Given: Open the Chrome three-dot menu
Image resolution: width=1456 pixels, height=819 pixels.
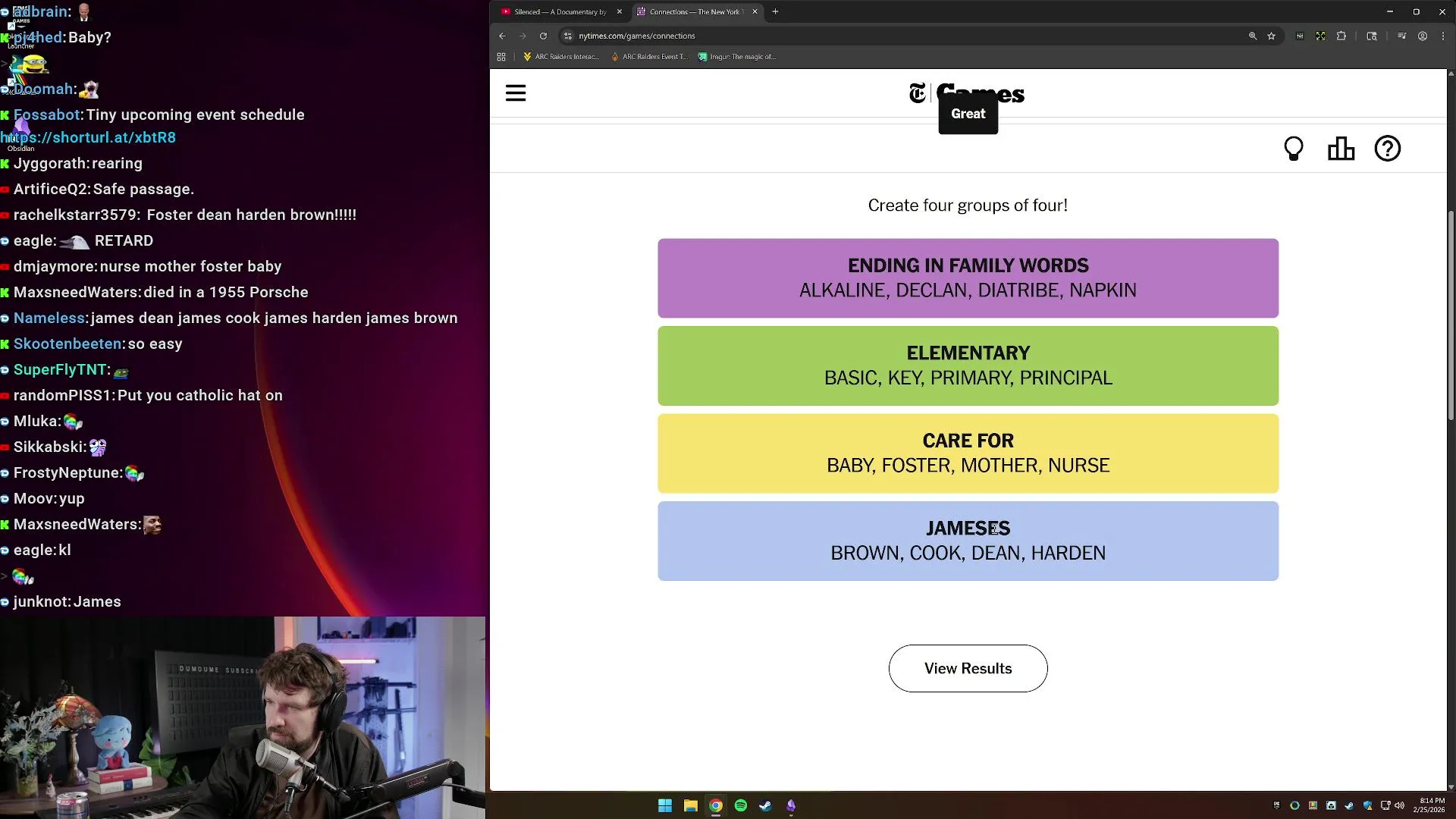Looking at the screenshot, I should (1442, 36).
